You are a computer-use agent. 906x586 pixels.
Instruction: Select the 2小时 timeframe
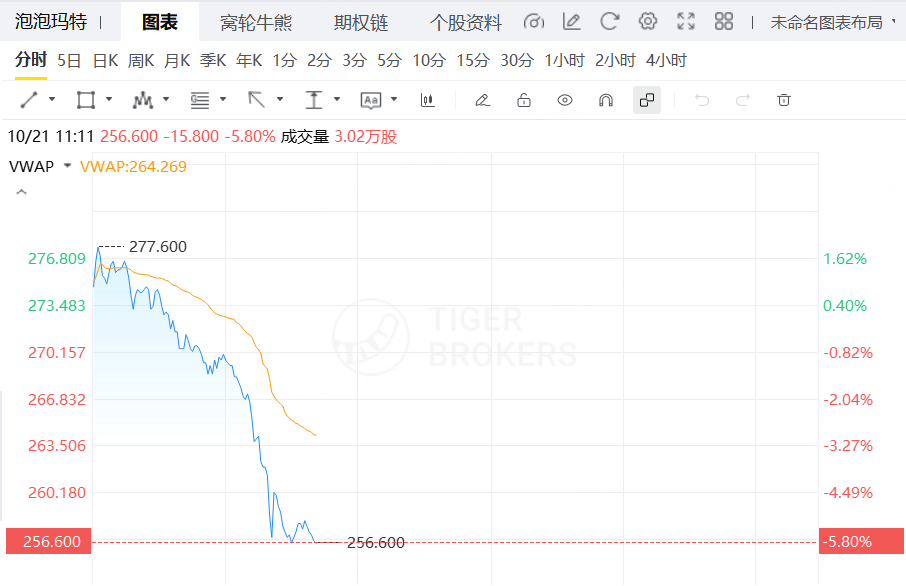pos(615,60)
